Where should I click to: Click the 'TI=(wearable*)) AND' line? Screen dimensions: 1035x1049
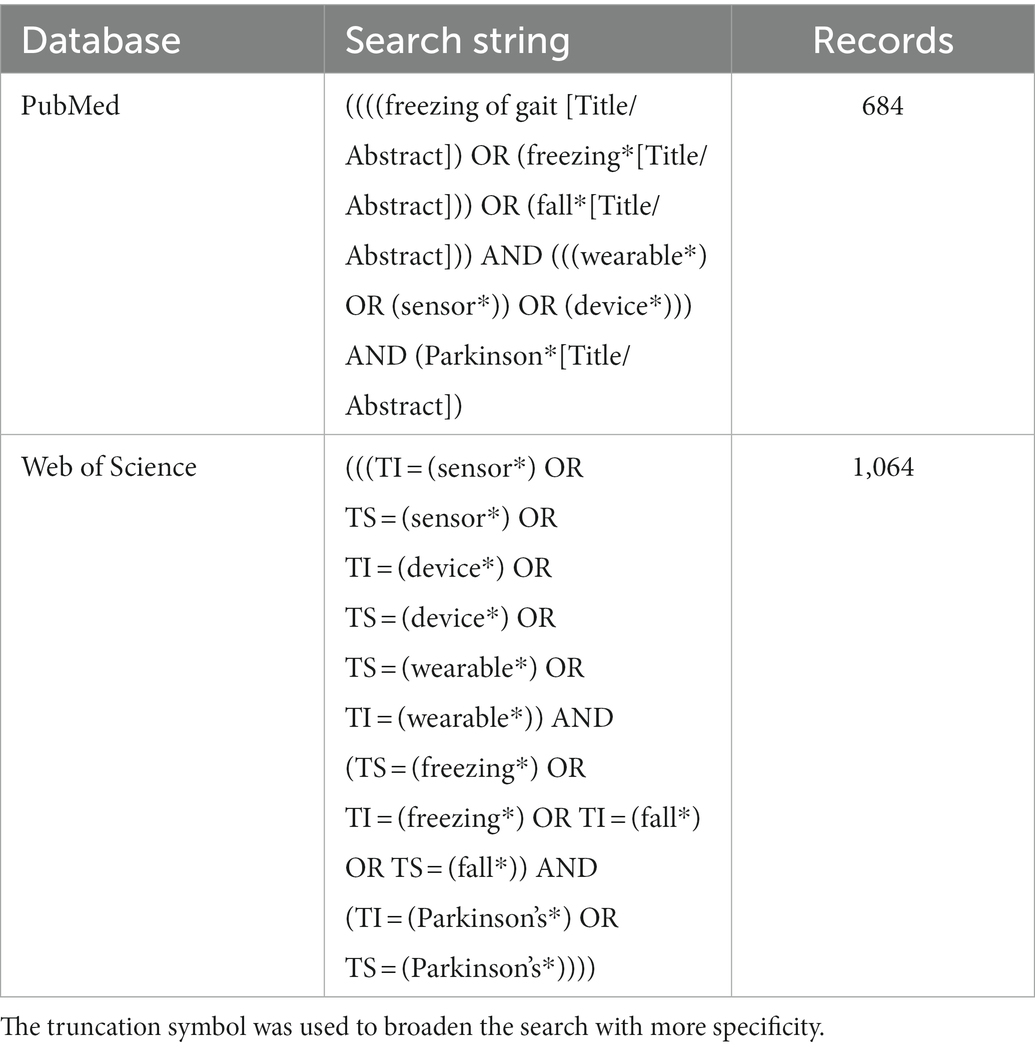point(479,718)
